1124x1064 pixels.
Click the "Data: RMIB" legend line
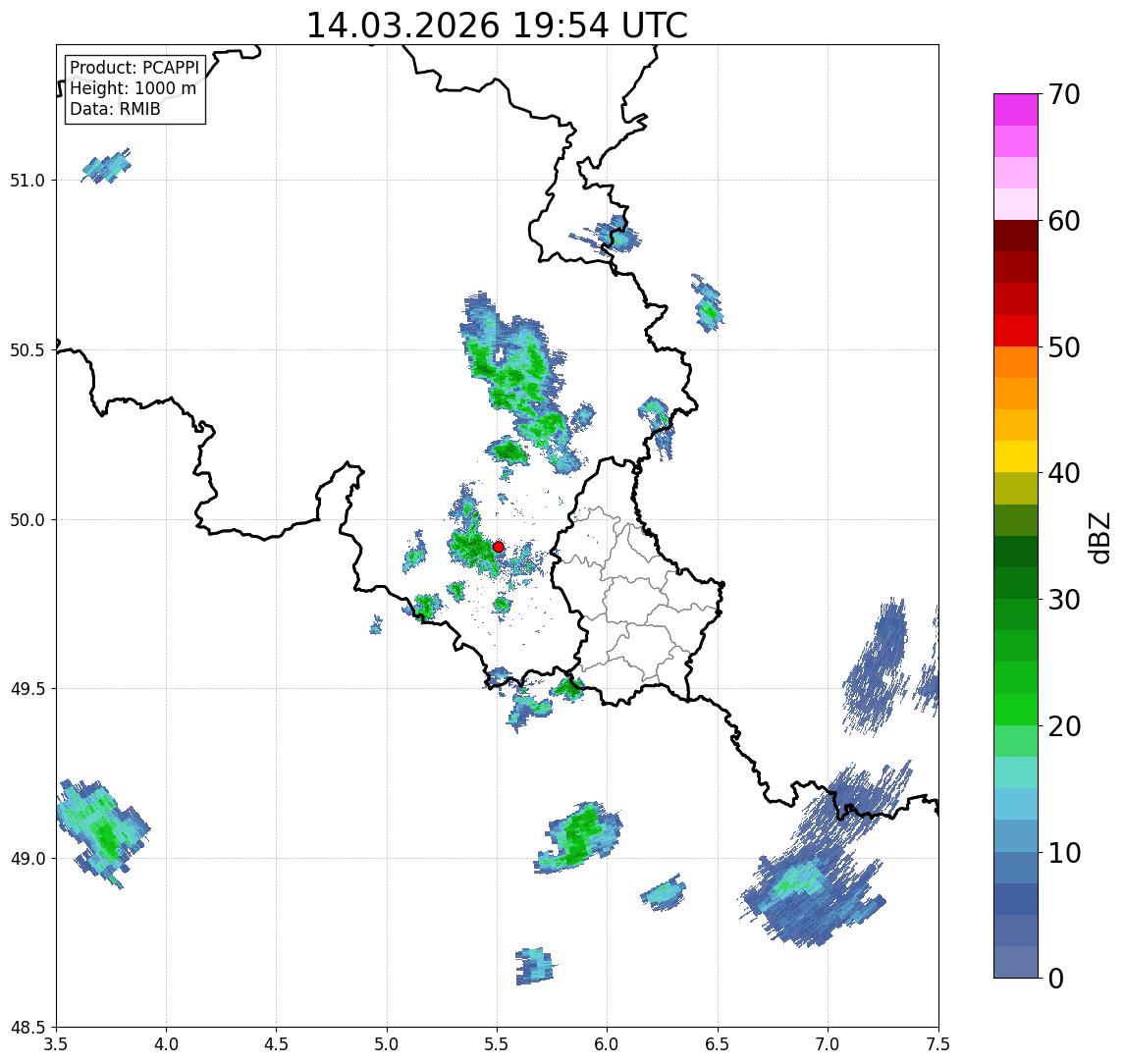click(x=115, y=109)
